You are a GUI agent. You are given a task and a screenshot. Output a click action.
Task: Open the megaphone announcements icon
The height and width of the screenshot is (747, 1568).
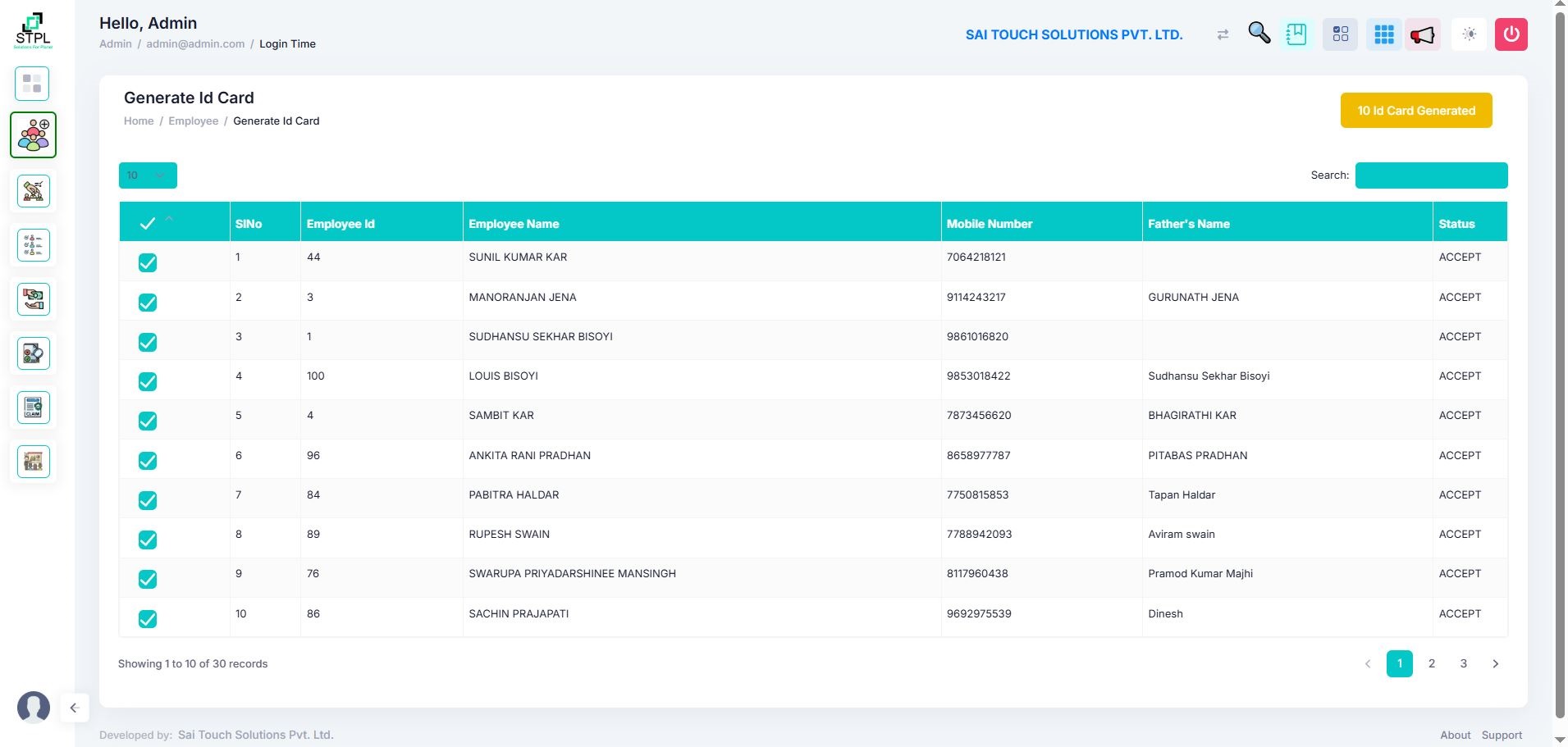pos(1423,34)
